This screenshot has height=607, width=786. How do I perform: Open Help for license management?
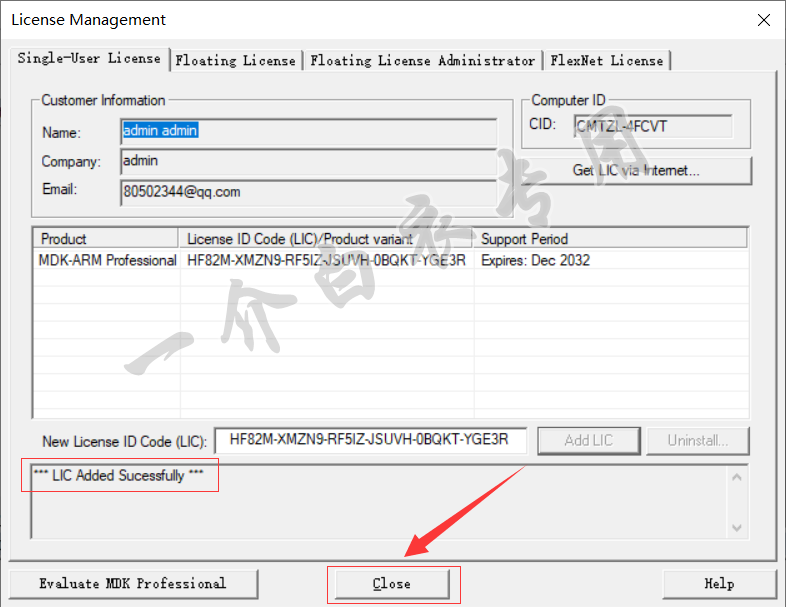tap(719, 584)
